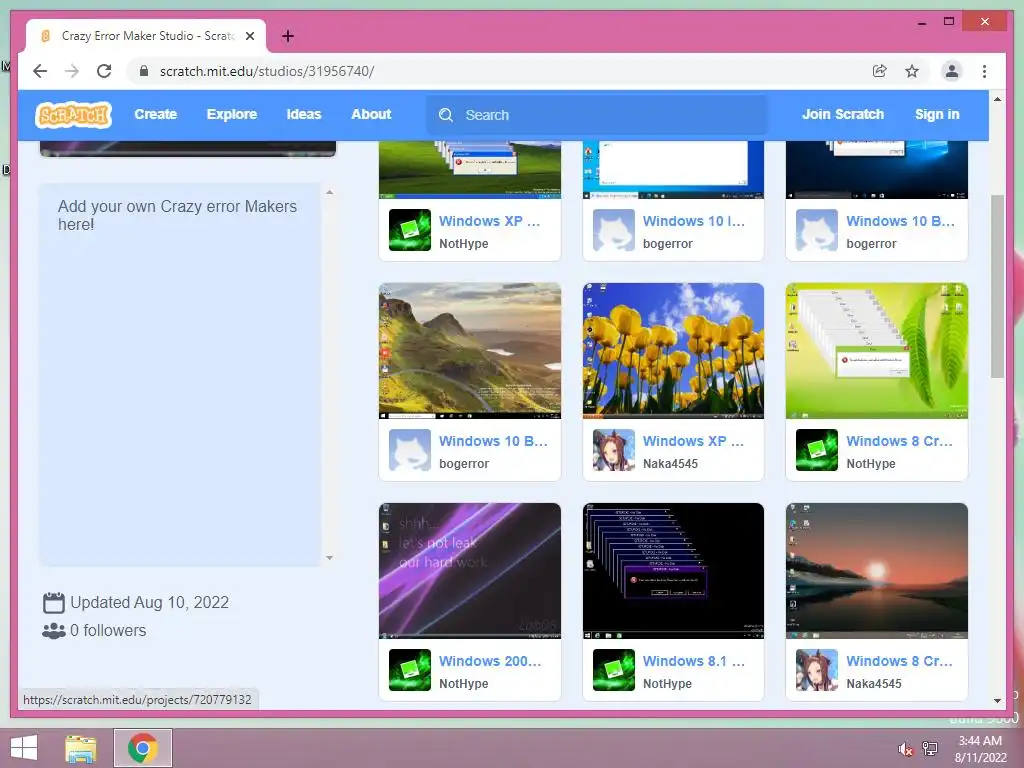Click page scrollbar down arrow

point(997,701)
